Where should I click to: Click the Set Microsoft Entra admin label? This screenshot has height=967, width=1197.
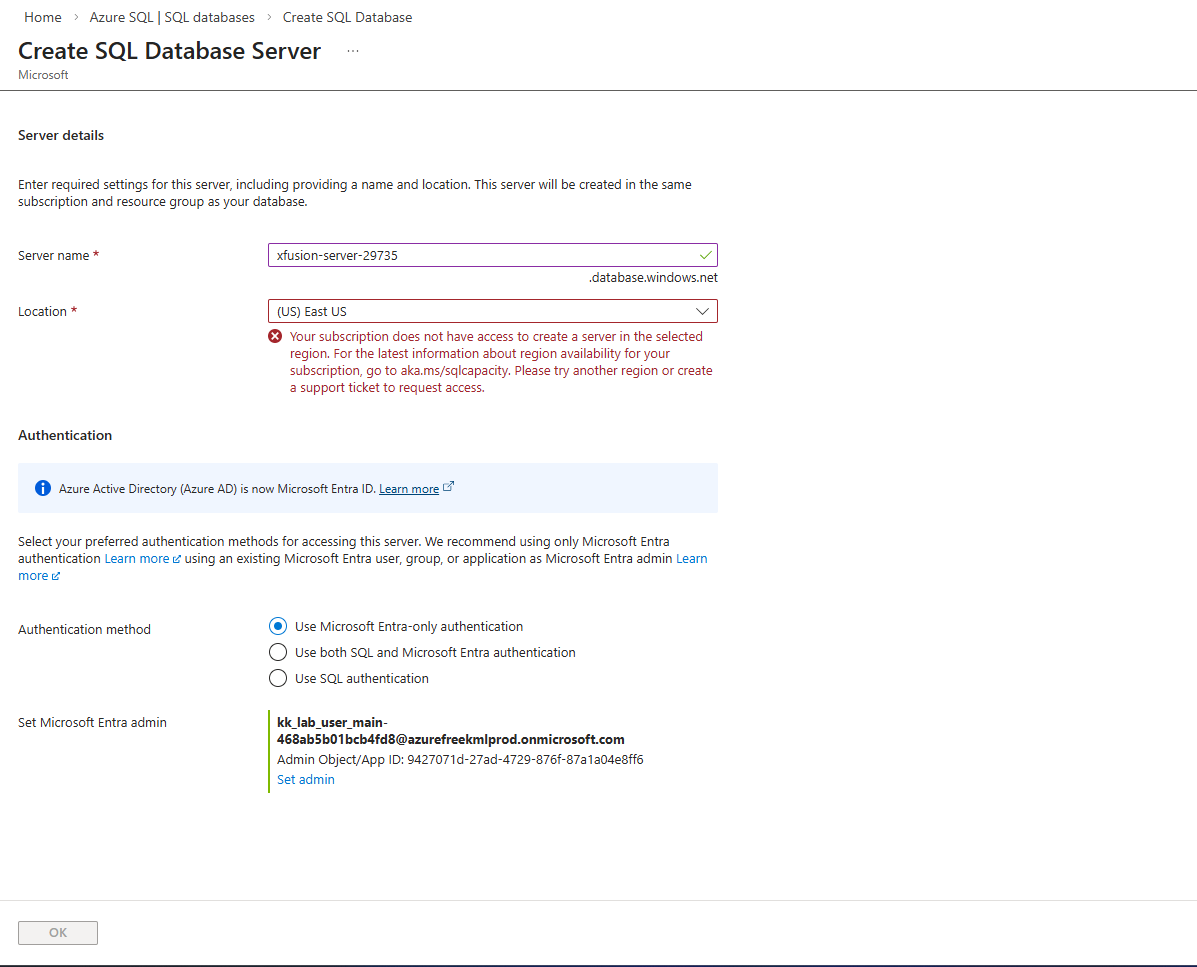(x=92, y=723)
